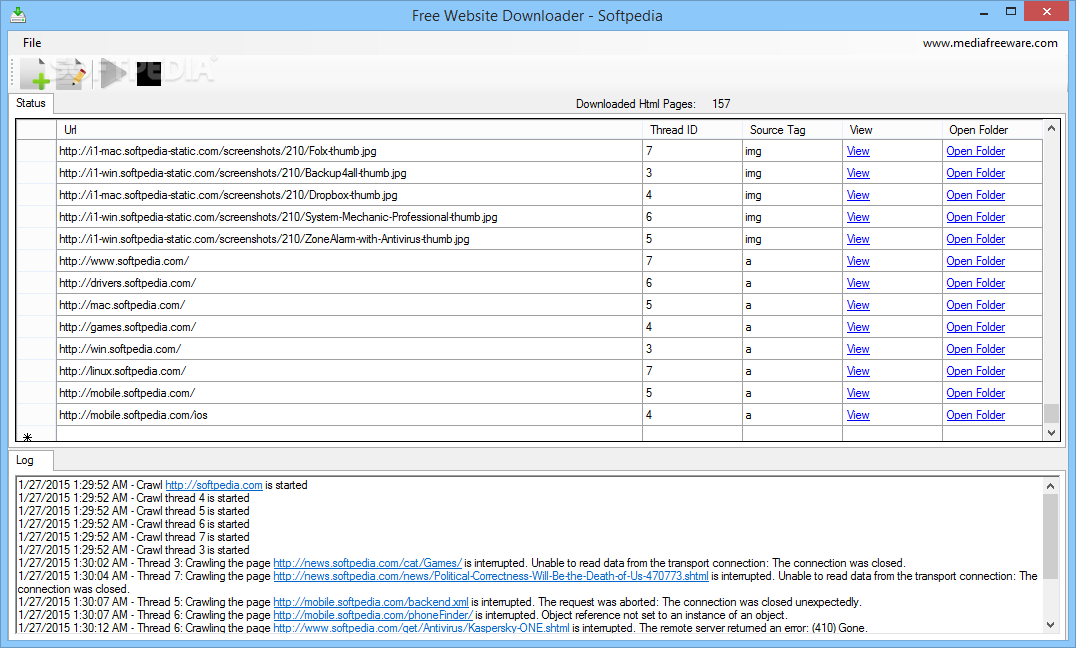
Task: Open Folder for ZoneAlarm-with-Antivirus row
Action: pyautogui.click(x=975, y=239)
